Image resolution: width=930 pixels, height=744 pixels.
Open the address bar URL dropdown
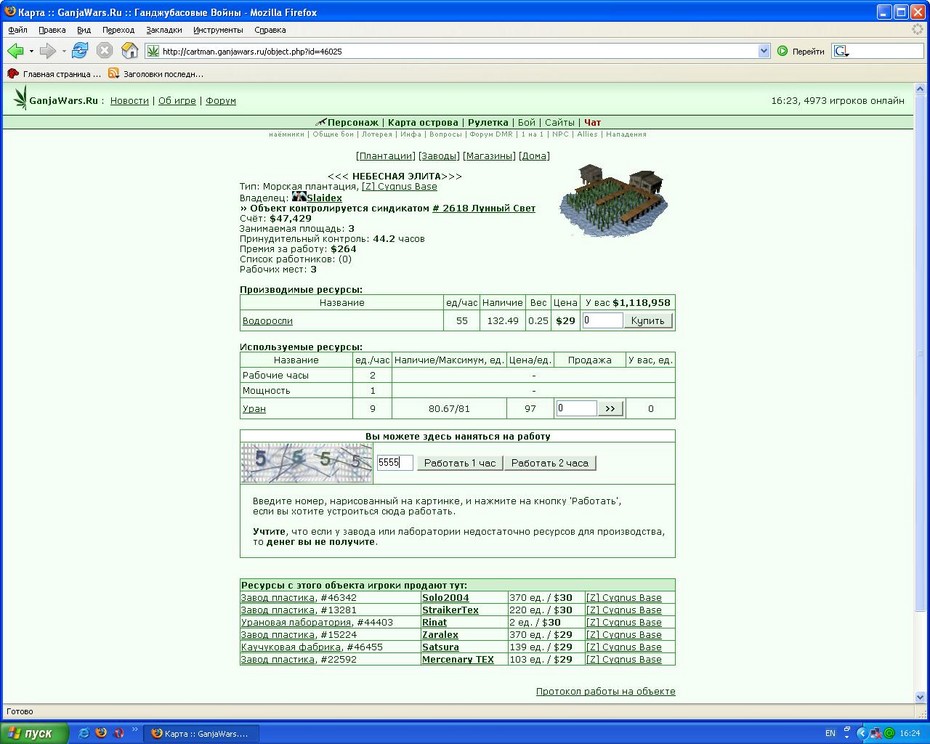(764, 51)
